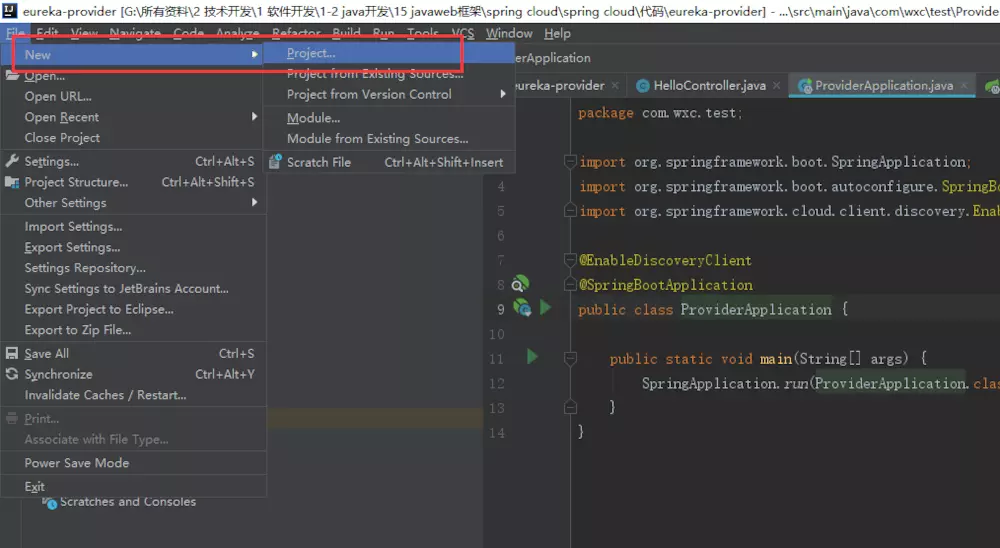Close the ProviderApplication.java tab

964,85
